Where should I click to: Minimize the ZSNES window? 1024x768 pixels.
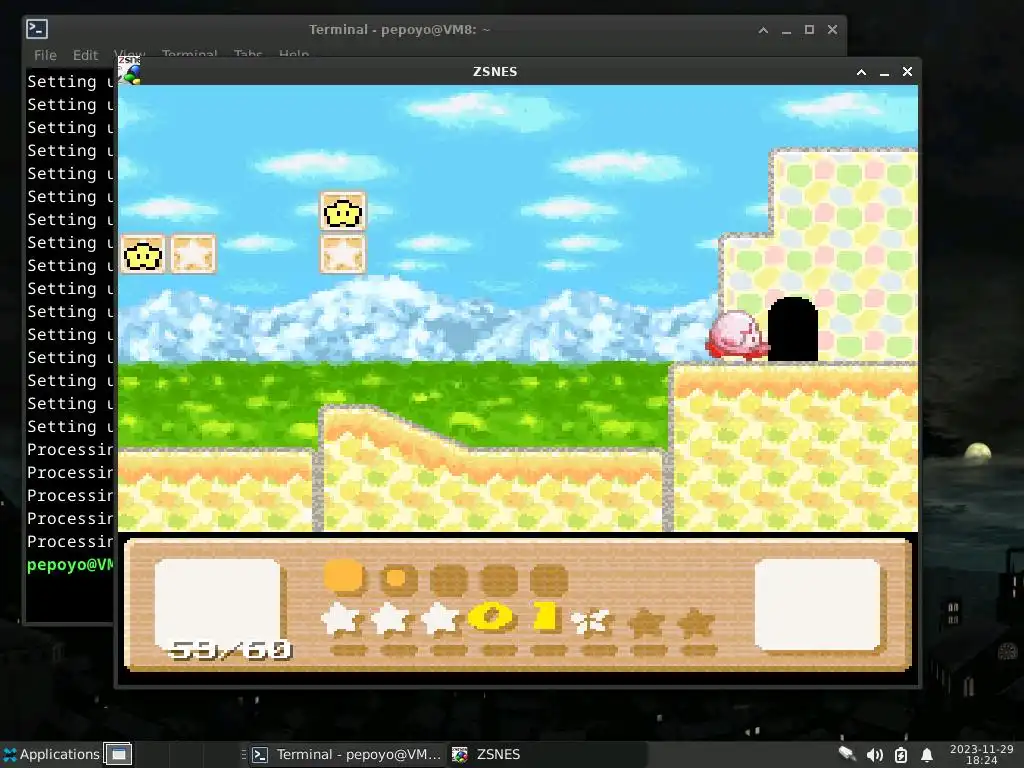pos(884,72)
